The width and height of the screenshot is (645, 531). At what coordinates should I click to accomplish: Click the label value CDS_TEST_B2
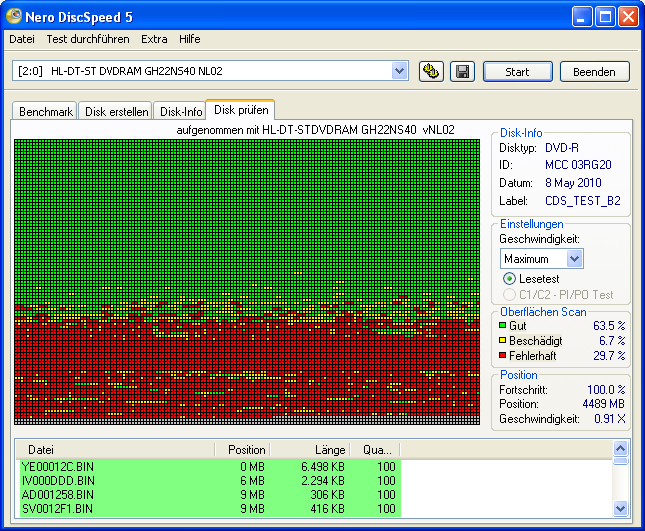[582, 201]
